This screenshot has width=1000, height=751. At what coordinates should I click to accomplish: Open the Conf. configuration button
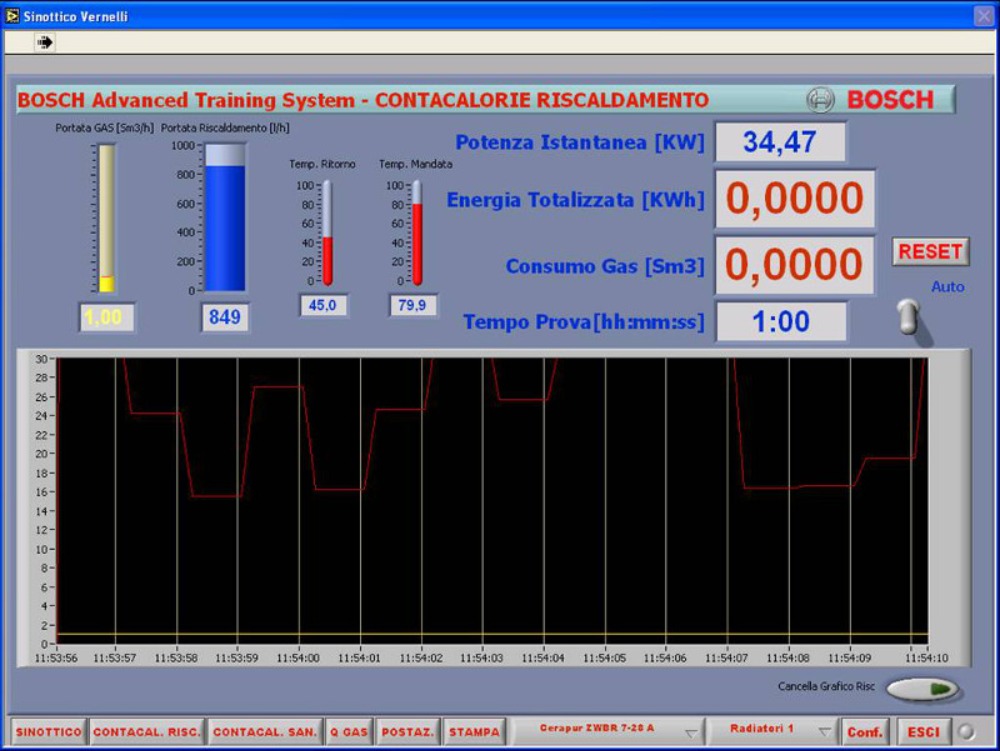(865, 732)
